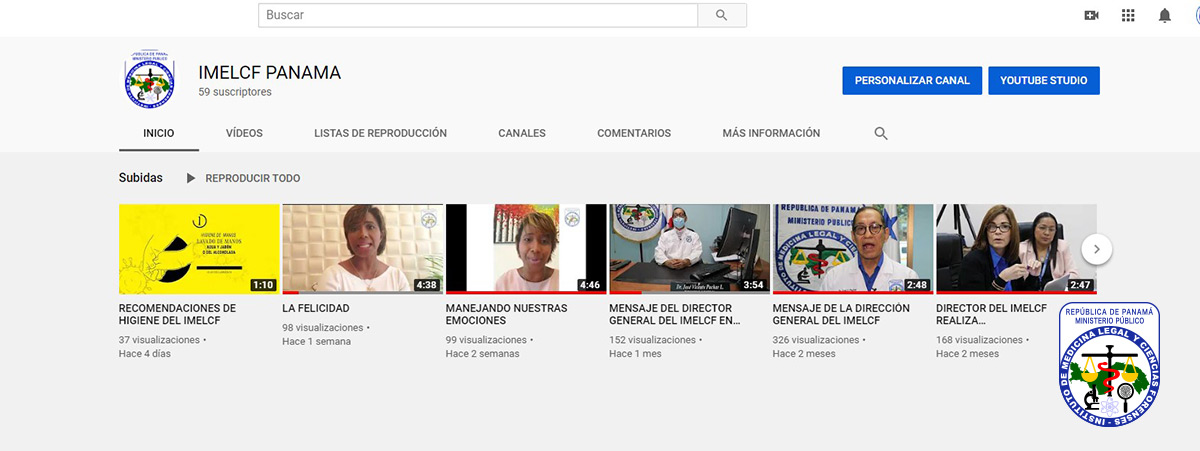This screenshot has width=1200, height=451.
Task: Click title Director del IMELCF Realiza
Action: coord(992,315)
